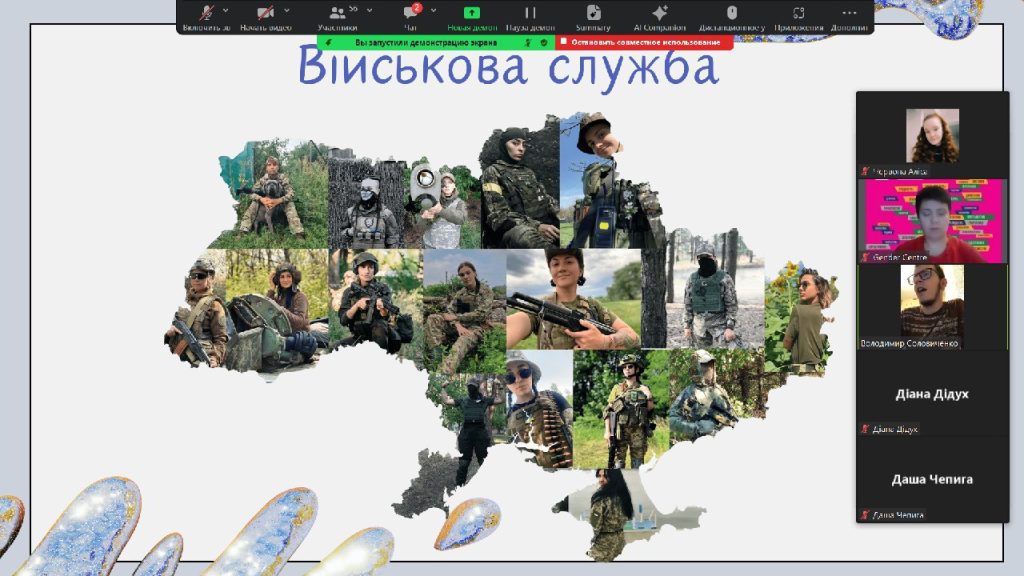Expand video options arrow beside camera
Screen dimensions: 1024x576
tap(287, 10)
